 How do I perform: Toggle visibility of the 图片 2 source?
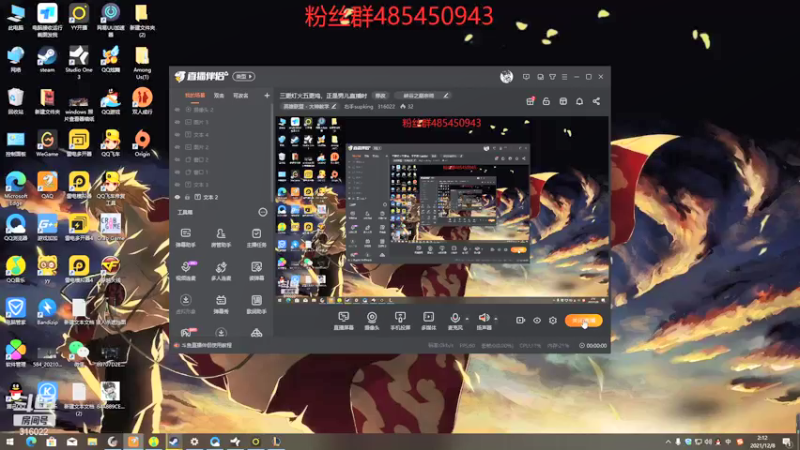click(x=177, y=147)
